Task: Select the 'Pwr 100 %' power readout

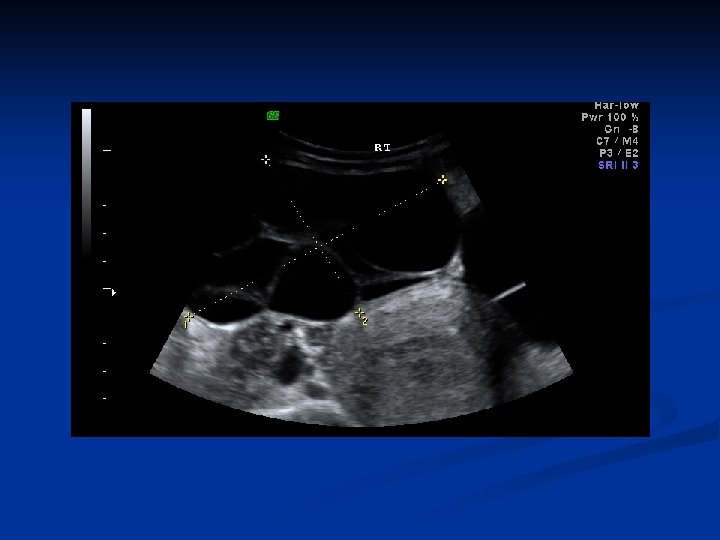Action: pos(609,117)
